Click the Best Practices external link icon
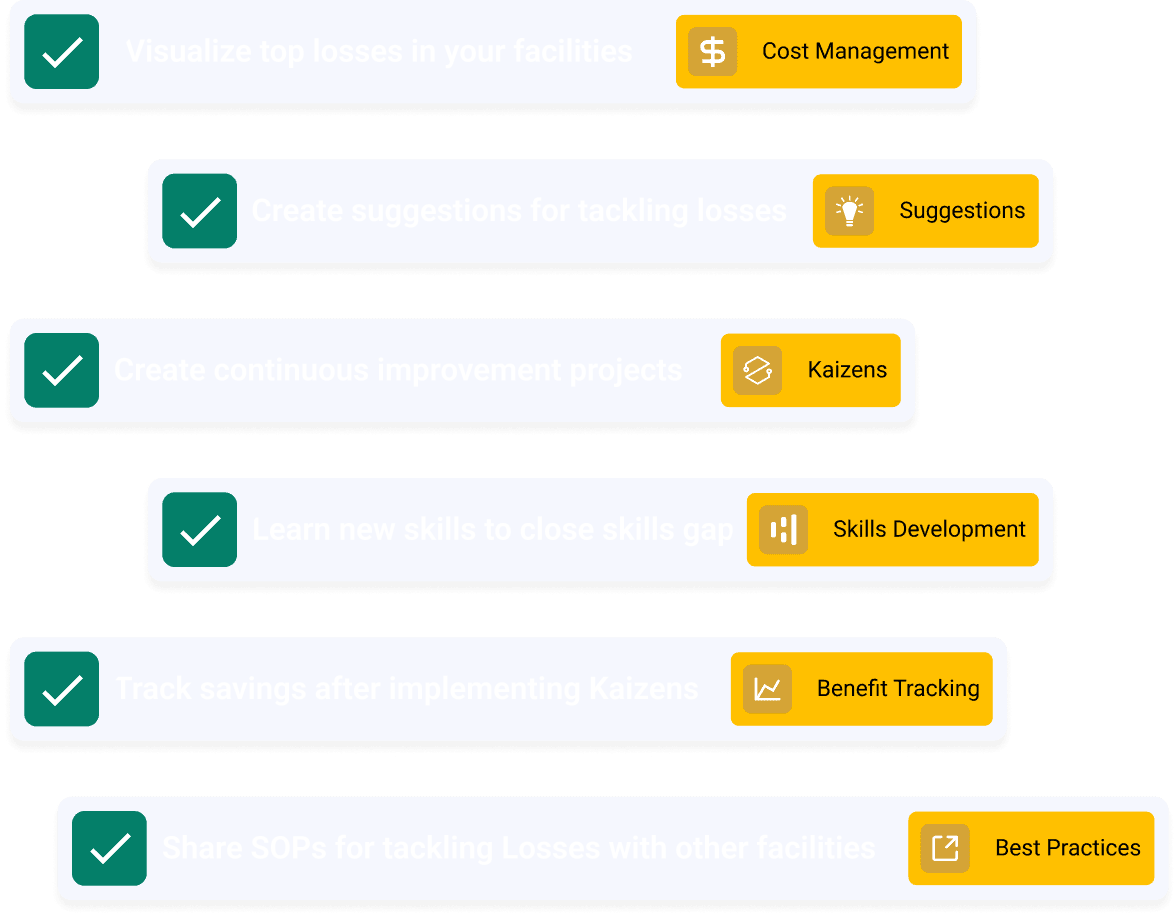 944,848
